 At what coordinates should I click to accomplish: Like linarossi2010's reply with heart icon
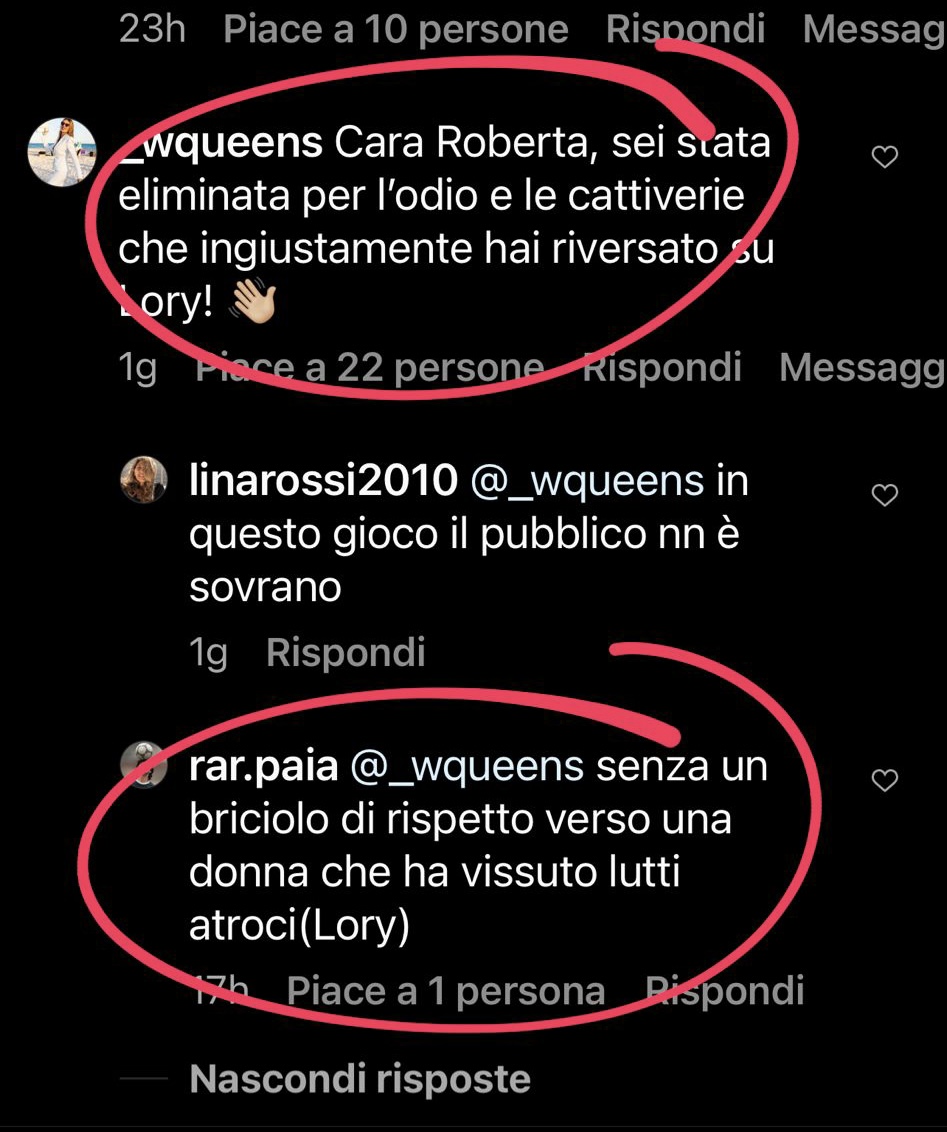point(884,495)
